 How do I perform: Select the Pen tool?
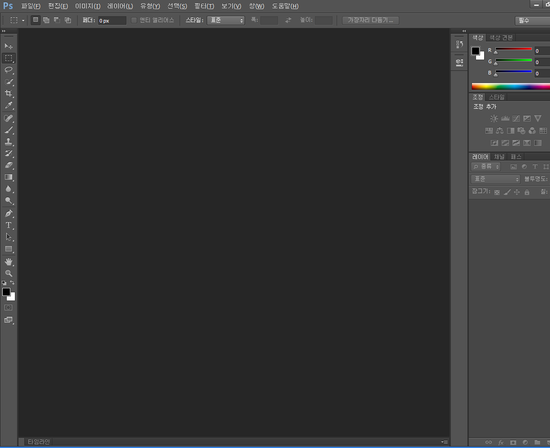(x=8, y=213)
